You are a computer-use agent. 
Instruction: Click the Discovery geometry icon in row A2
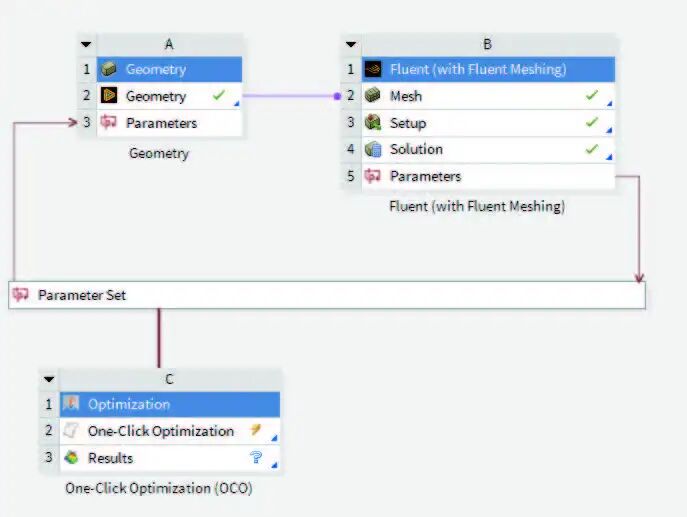click(x=109, y=96)
